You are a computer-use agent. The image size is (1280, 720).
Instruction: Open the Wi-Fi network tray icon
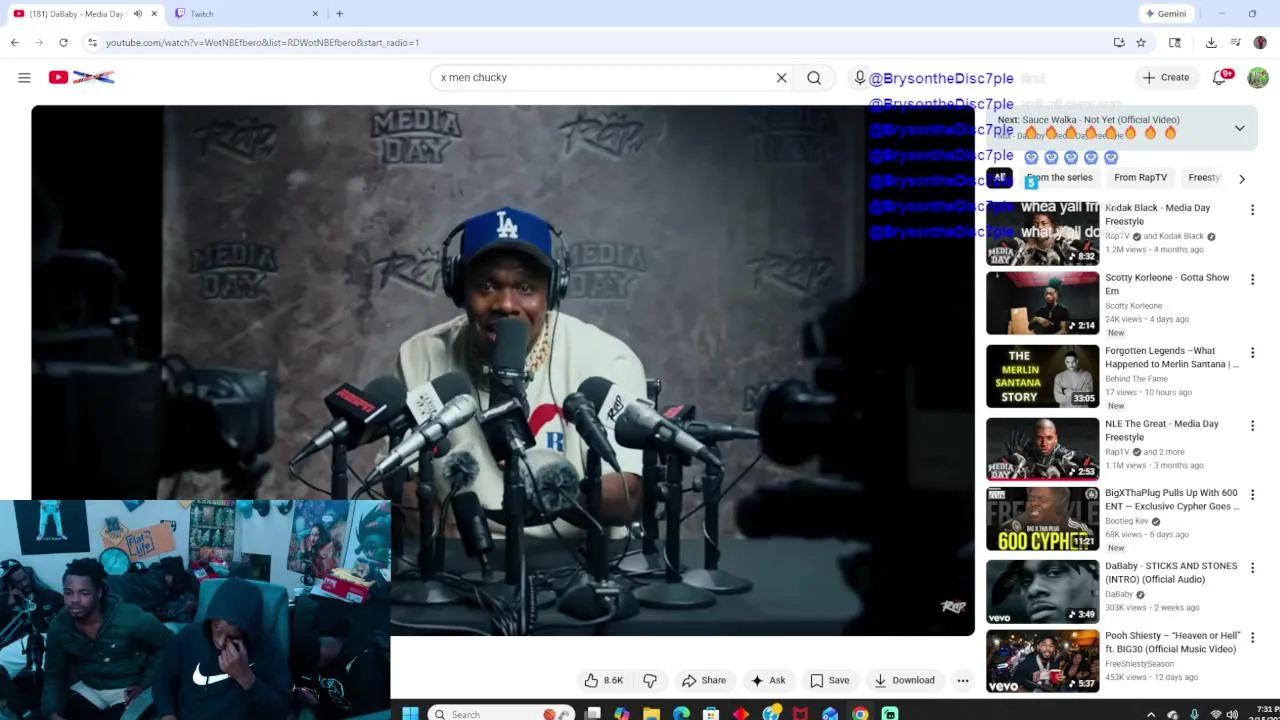(1216, 714)
